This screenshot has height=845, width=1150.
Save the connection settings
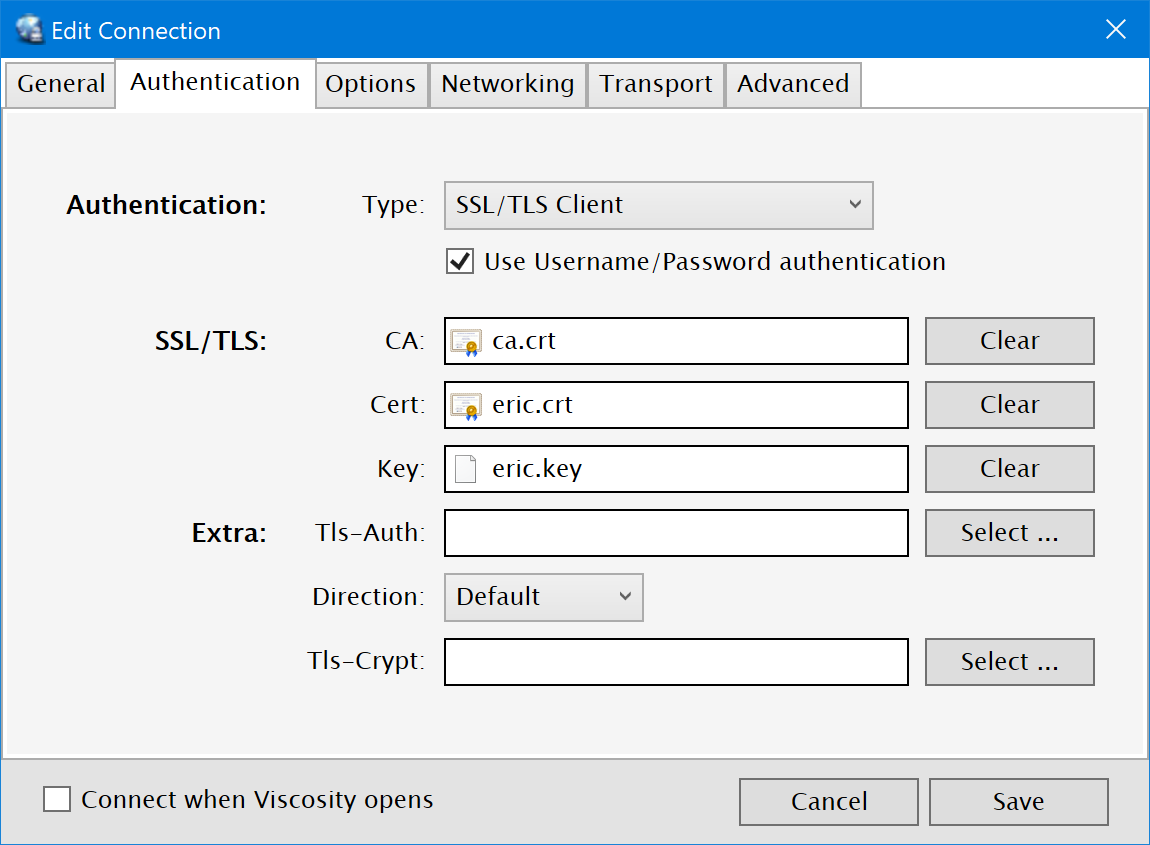point(1018,802)
